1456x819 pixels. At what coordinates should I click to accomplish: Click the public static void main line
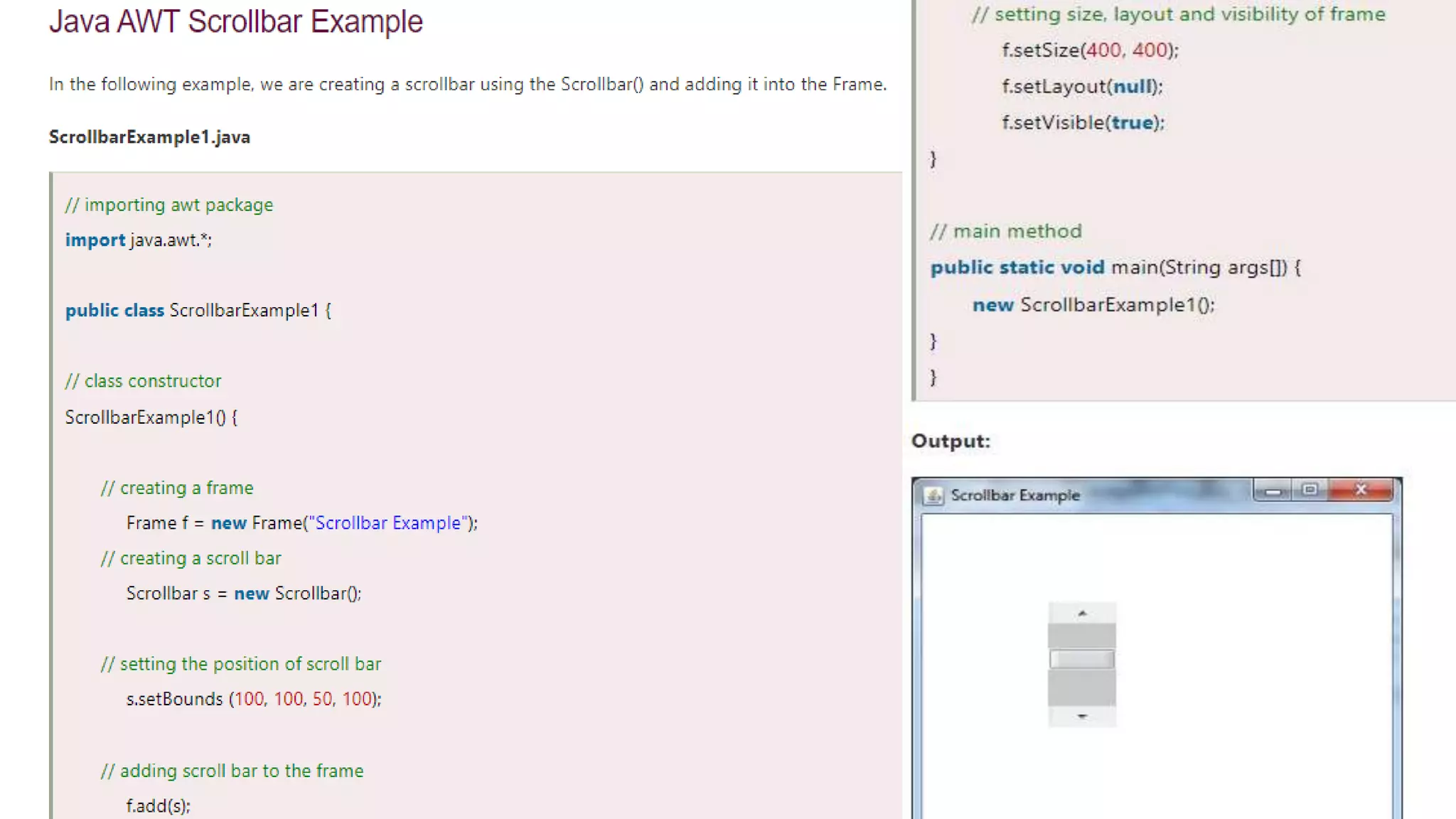click(x=1115, y=268)
